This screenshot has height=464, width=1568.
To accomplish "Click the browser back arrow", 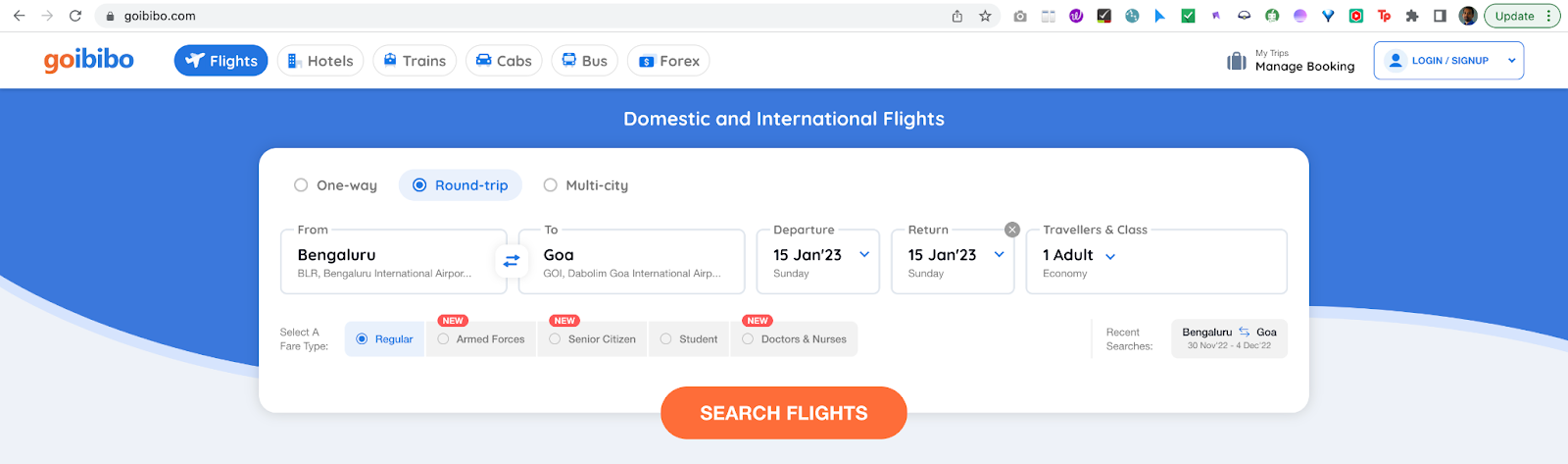I will pyautogui.click(x=19, y=16).
